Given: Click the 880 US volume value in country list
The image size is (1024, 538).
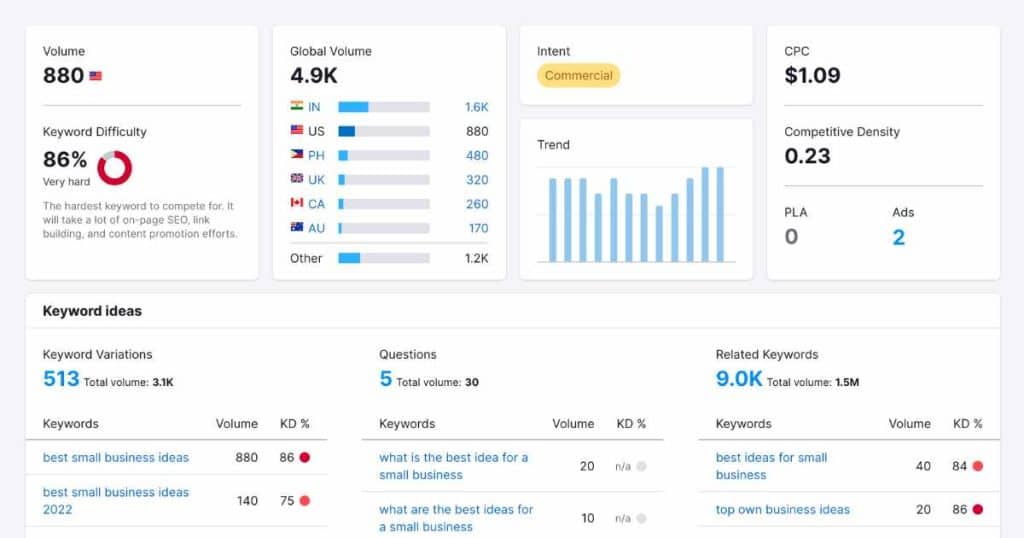Looking at the screenshot, I should pyautogui.click(x=477, y=131).
